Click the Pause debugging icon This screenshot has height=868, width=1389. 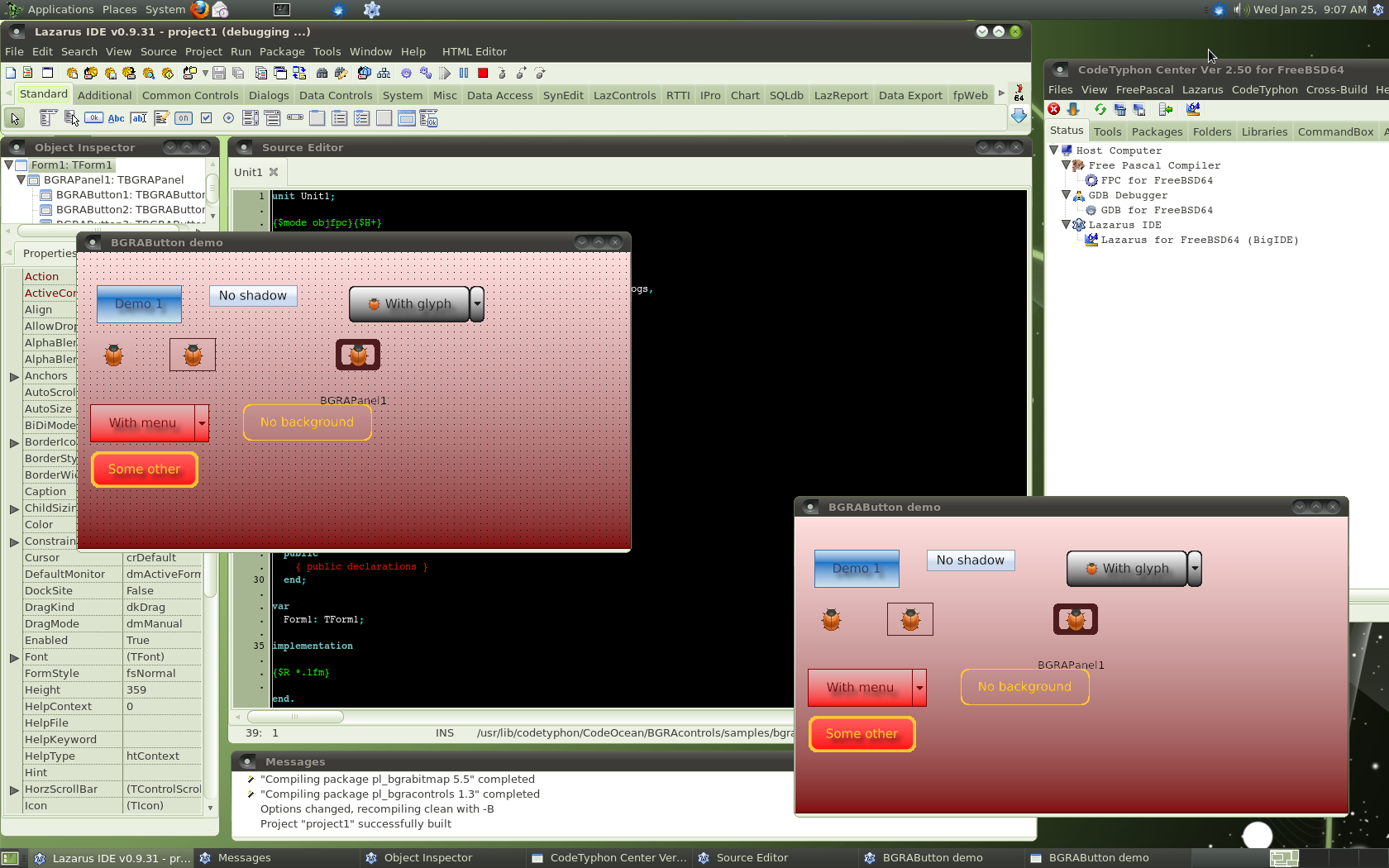(464, 73)
